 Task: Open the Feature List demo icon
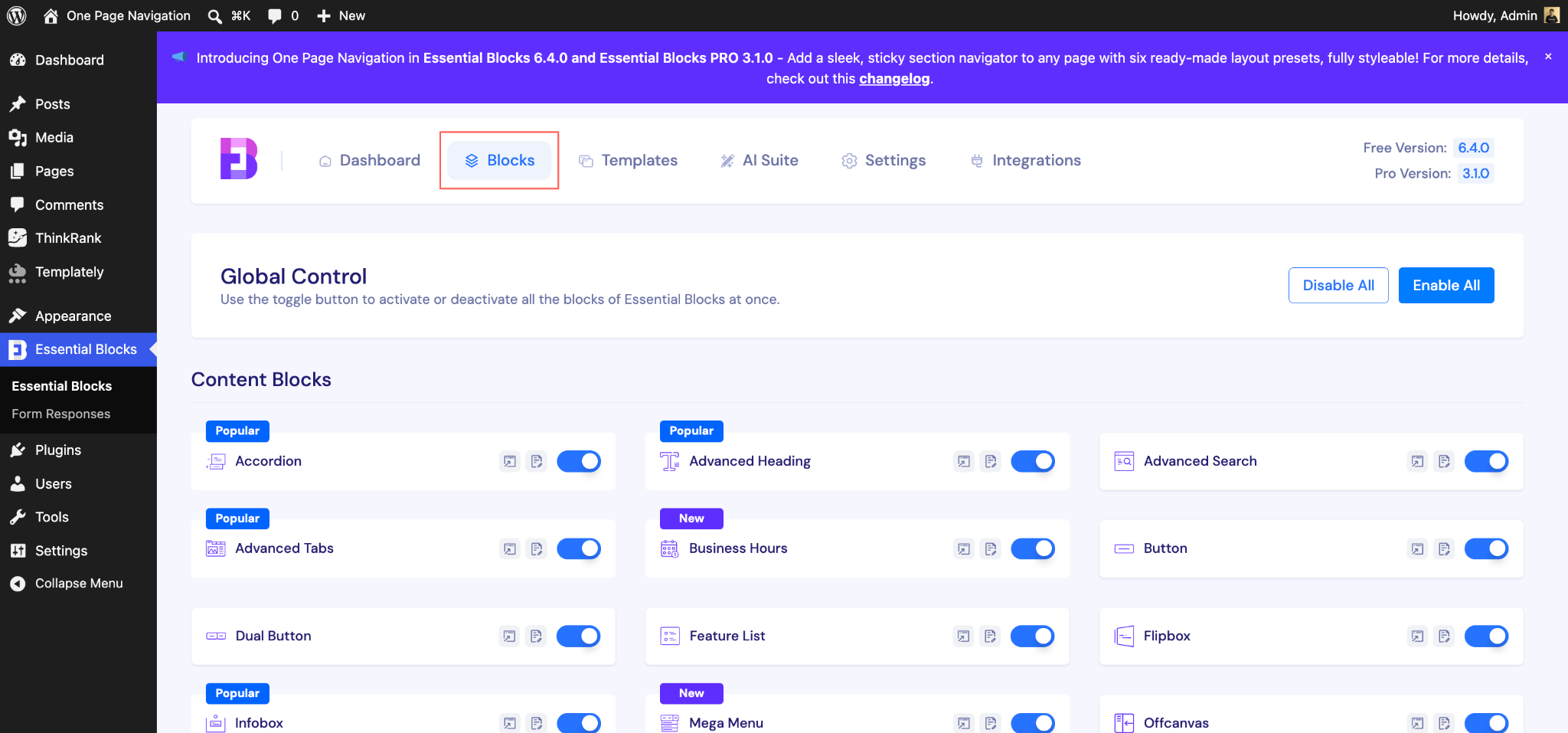coord(964,636)
